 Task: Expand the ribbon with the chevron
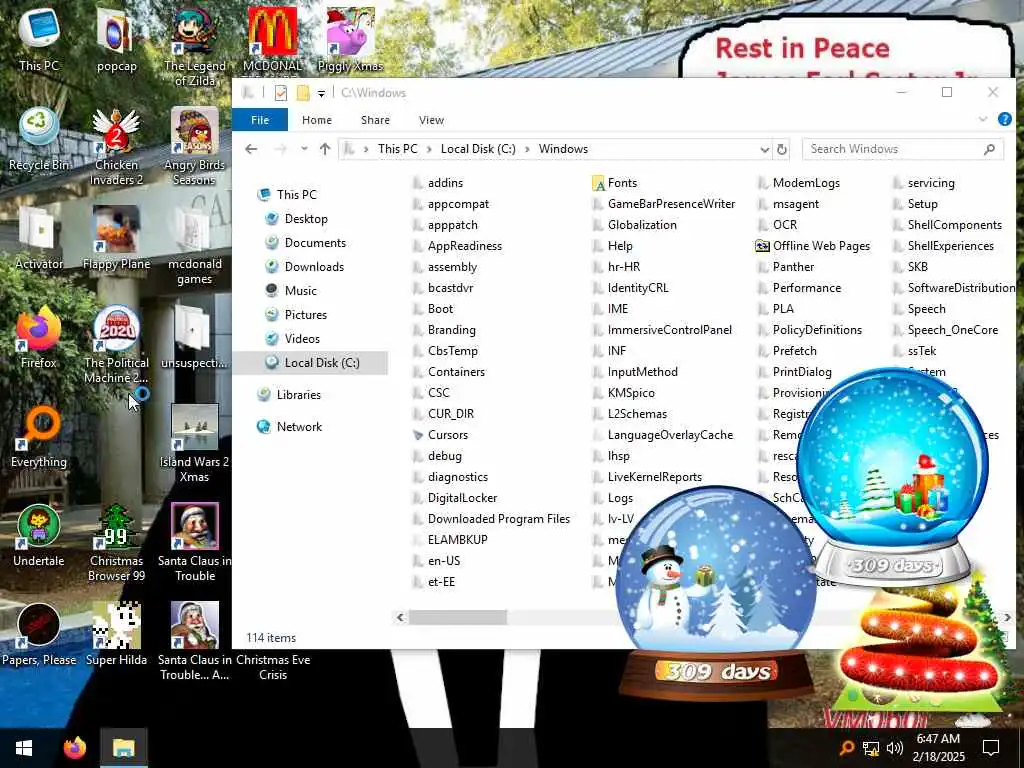pos(982,119)
